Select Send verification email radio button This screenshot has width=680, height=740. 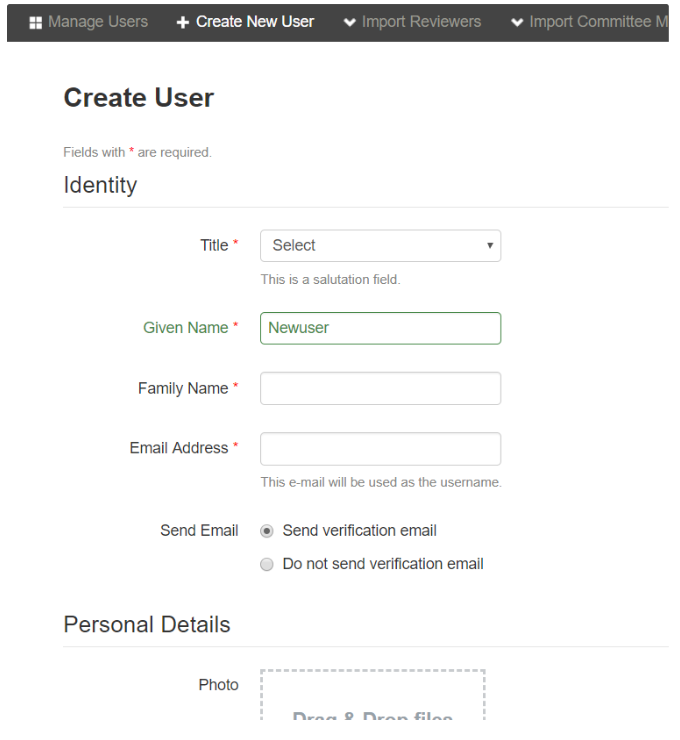[x=267, y=531]
